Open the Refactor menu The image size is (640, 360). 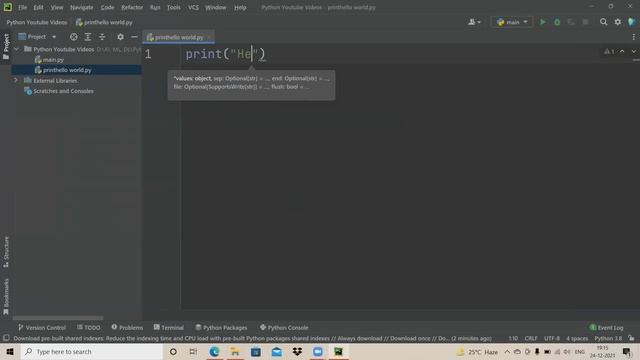[x=132, y=7]
